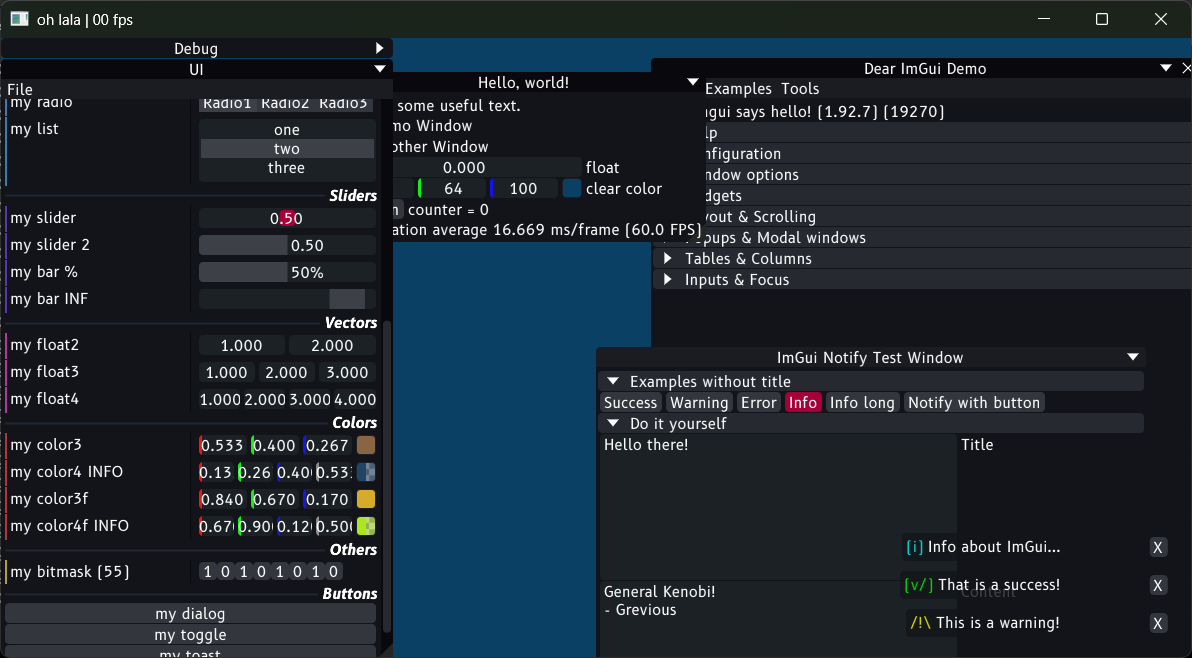The image size is (1192, 658).
Task: Click the Notify with button button
Action: tap(974, 403)
